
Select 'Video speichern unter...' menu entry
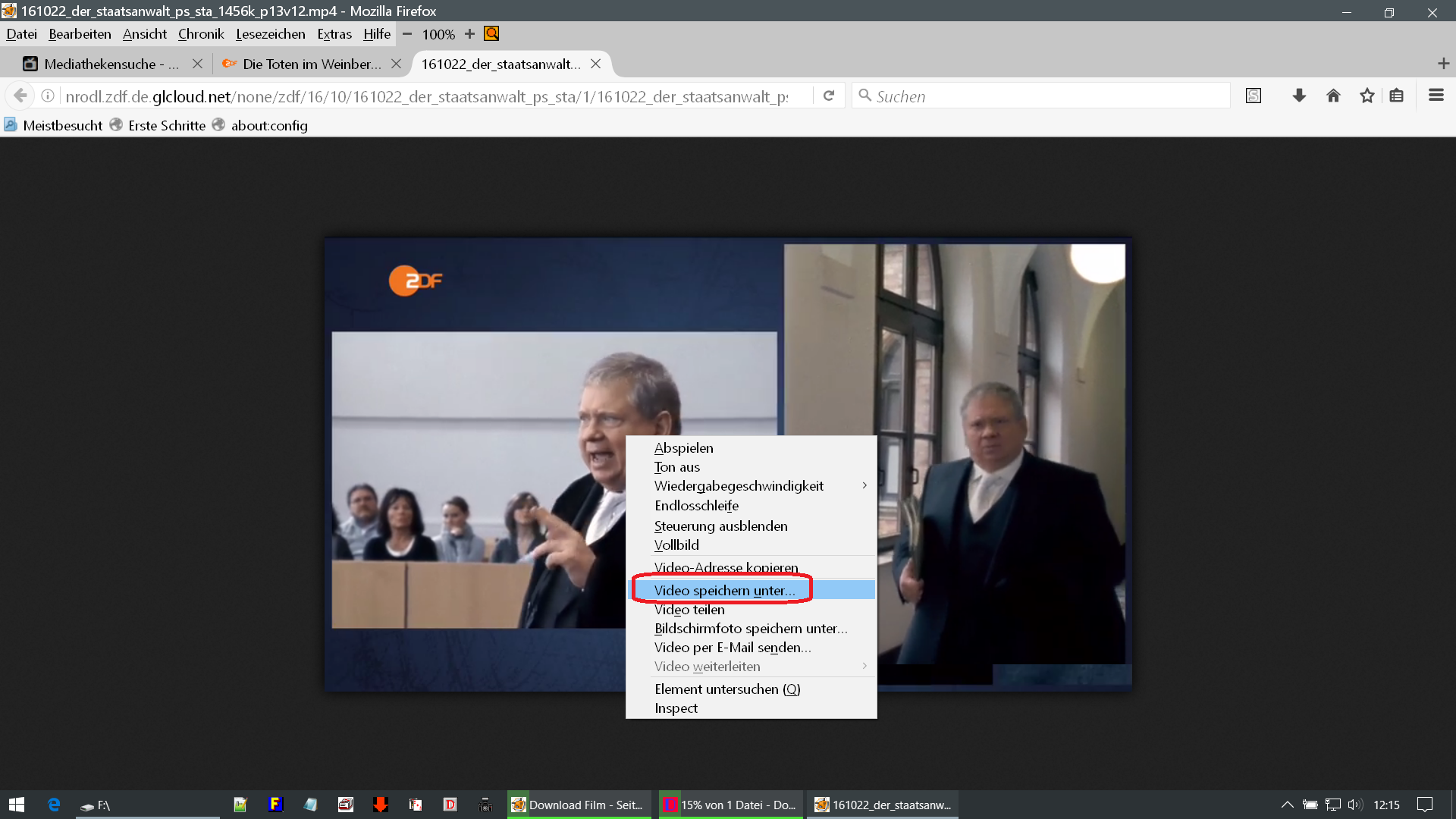click(x=724, y=590)
